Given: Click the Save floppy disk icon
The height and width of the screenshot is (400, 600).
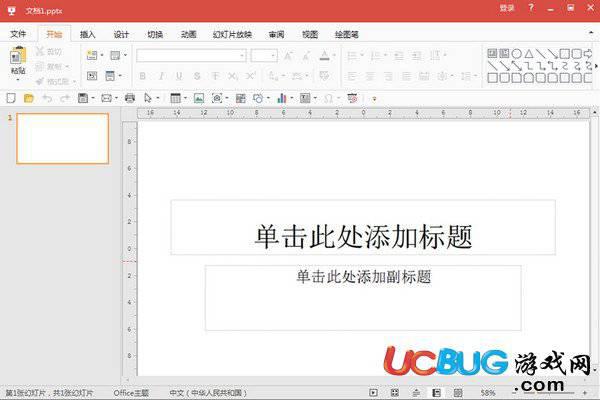Looking at the screenshot, I should tap(83, 98).
